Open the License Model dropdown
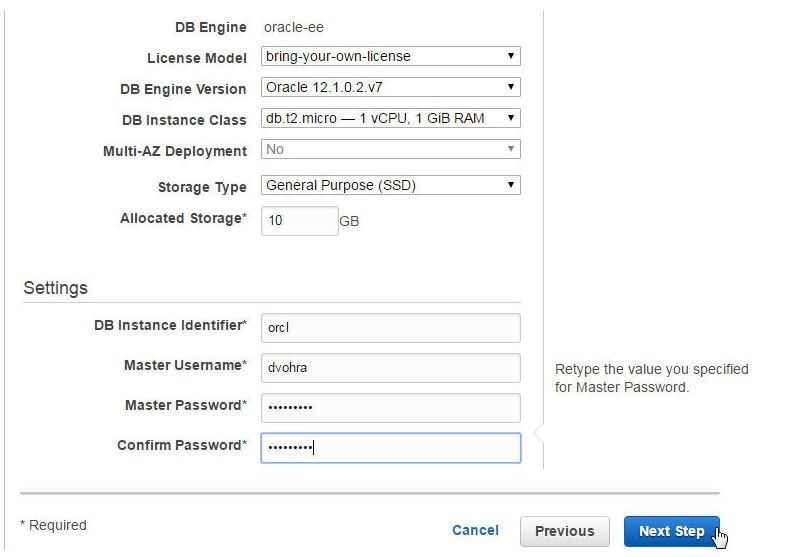This screenshot has height=557, width=803. tap(391, 56)
